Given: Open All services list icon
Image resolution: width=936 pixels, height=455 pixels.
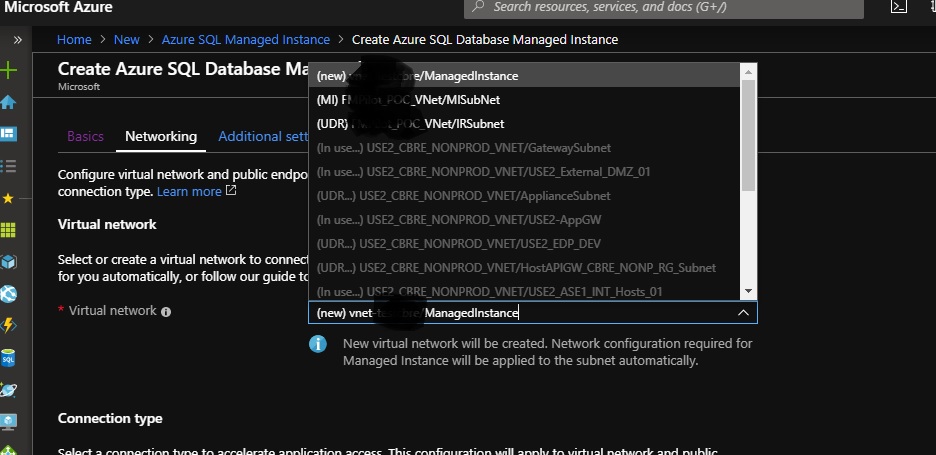Looking at the screenshot, I should click(x=8, y=166).
